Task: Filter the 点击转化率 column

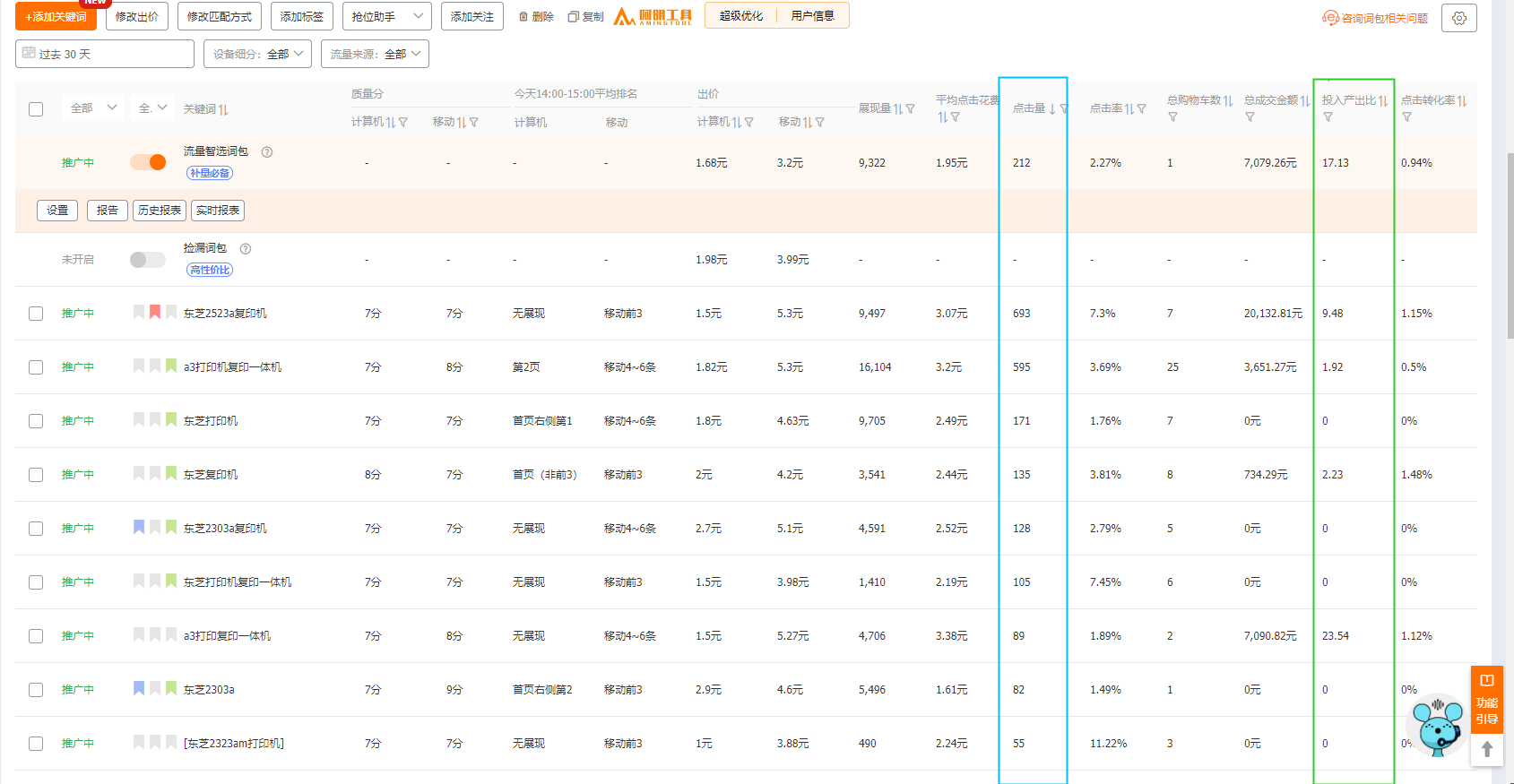Action: pyautogui.click(x=1406, y=117)
